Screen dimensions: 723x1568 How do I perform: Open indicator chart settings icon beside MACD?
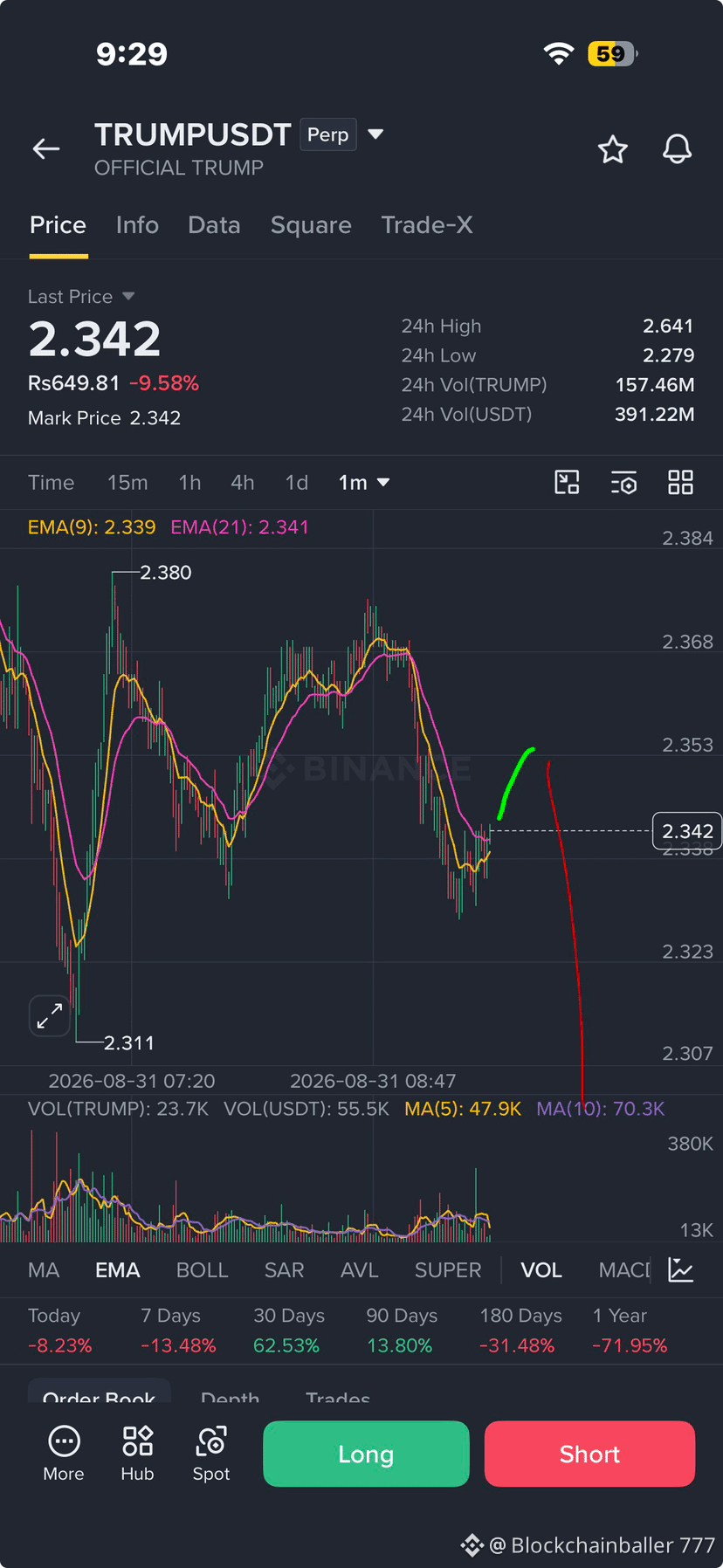point(681,1269)
